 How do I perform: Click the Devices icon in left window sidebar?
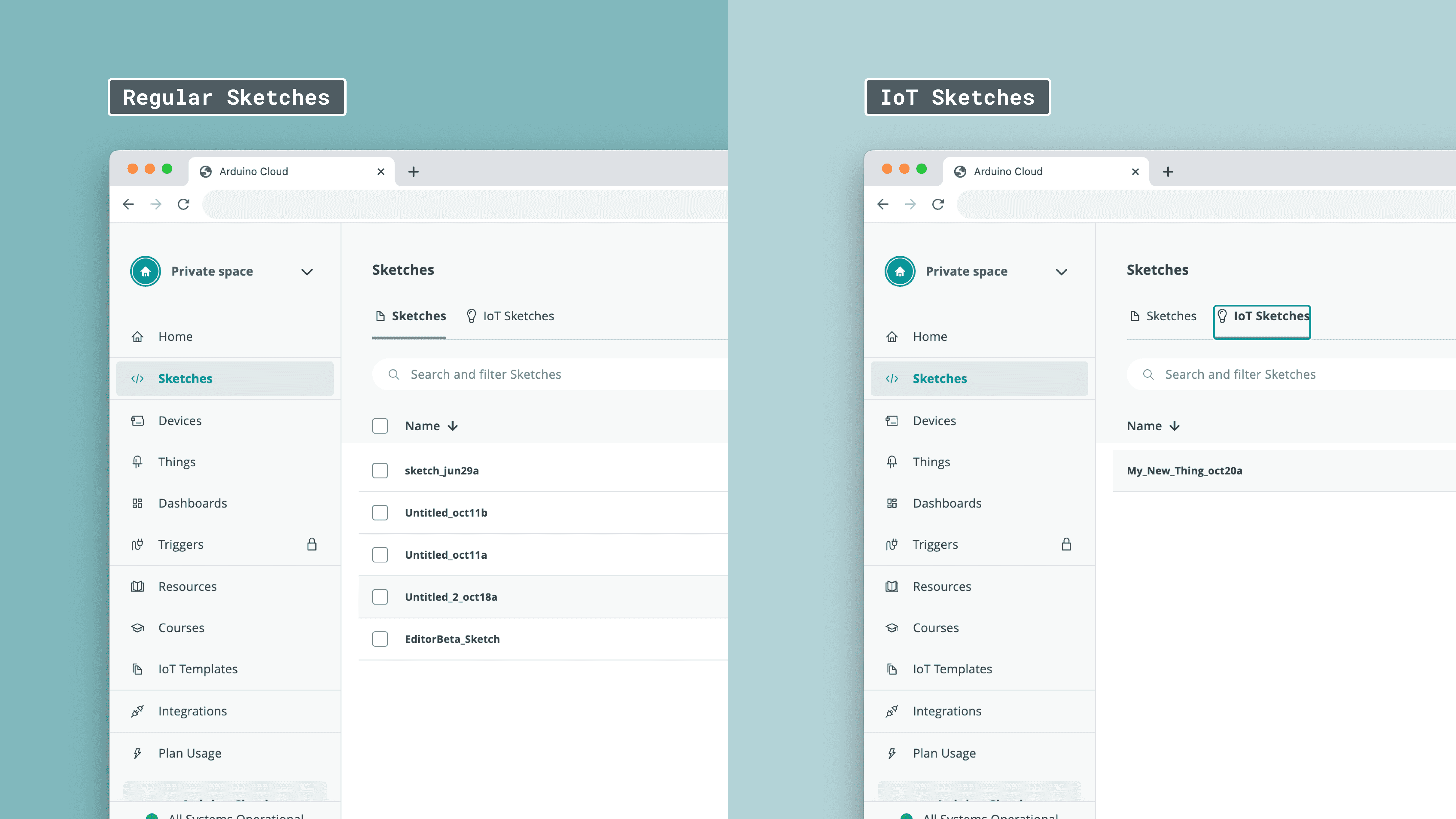pos(137,421)
